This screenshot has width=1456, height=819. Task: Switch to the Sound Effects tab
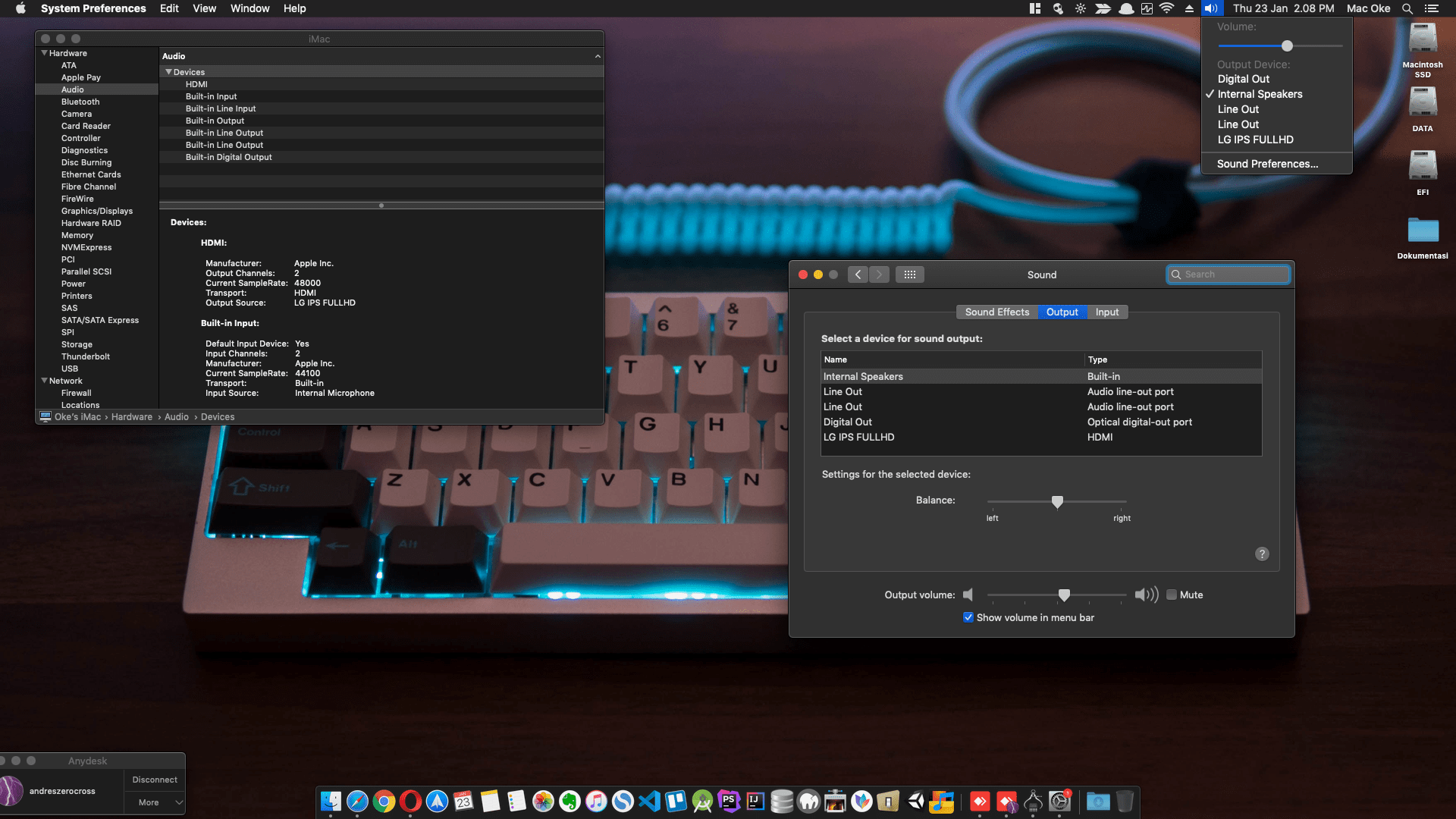click(997, 312)
